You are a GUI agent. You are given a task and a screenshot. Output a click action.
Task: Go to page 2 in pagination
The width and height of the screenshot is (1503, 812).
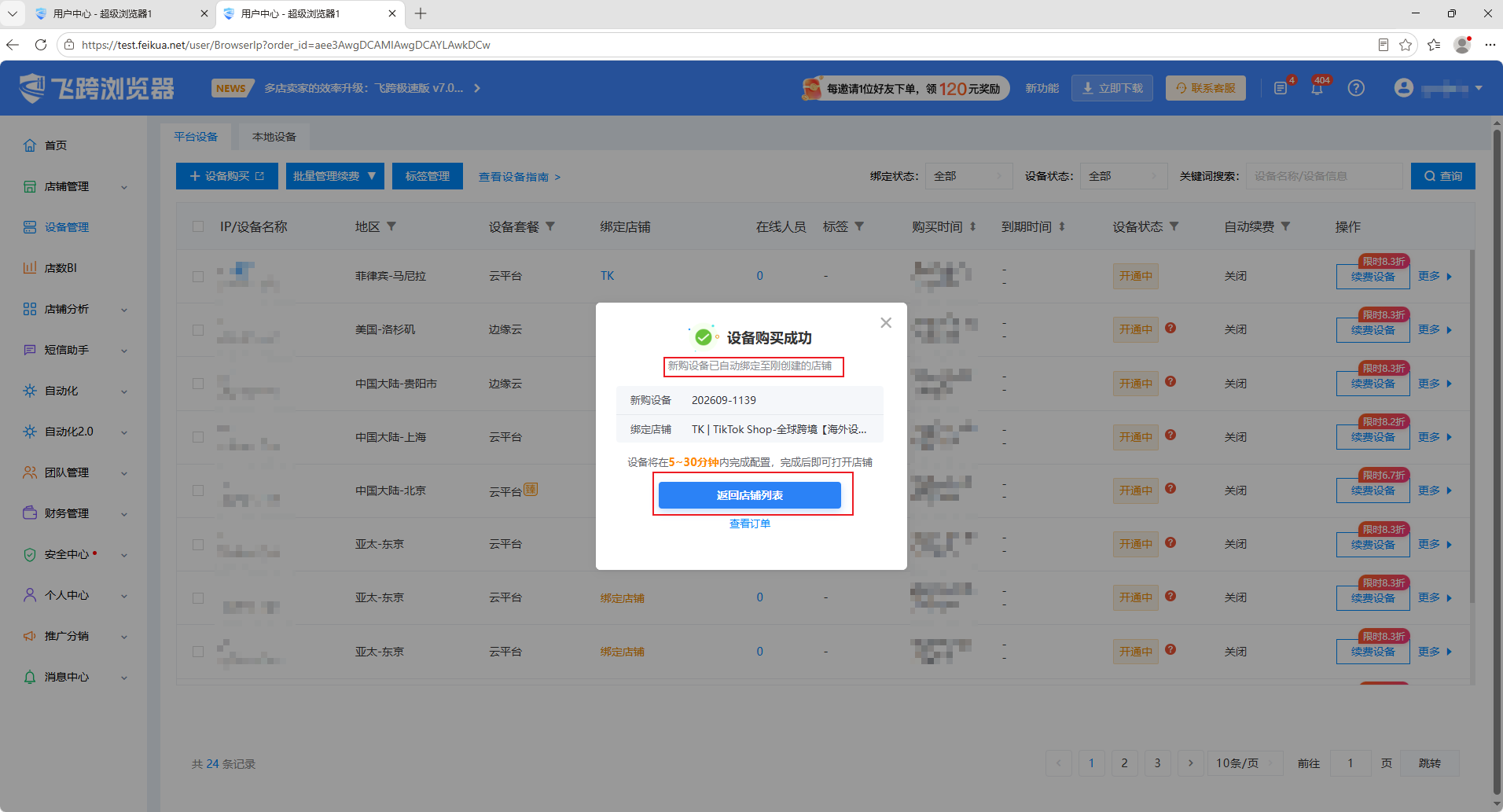click(1124, 762)
